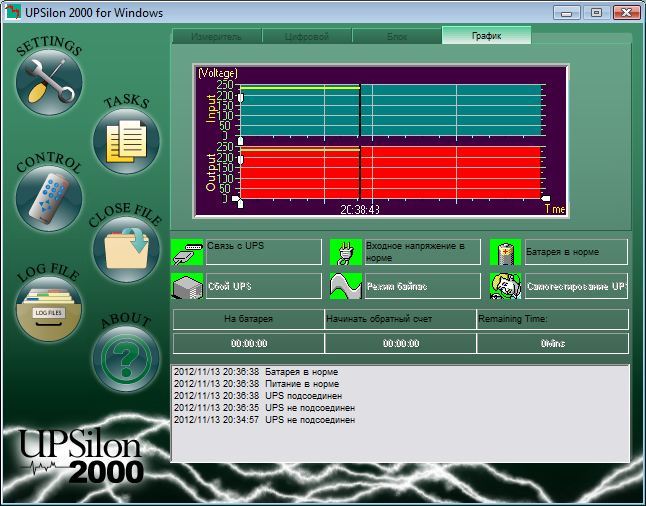Click the upper handle on Input voltage axis

pyautogui.click(x=241, y=98)
